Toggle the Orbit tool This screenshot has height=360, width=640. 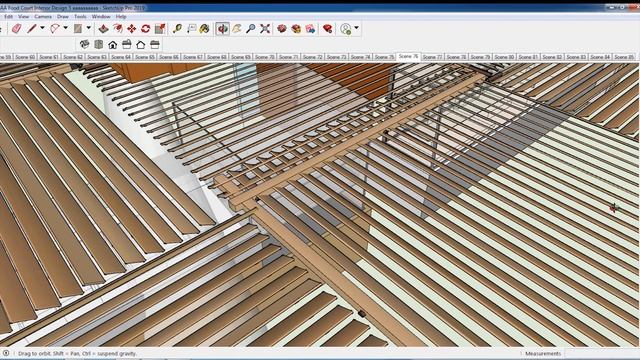click(222, 29)
